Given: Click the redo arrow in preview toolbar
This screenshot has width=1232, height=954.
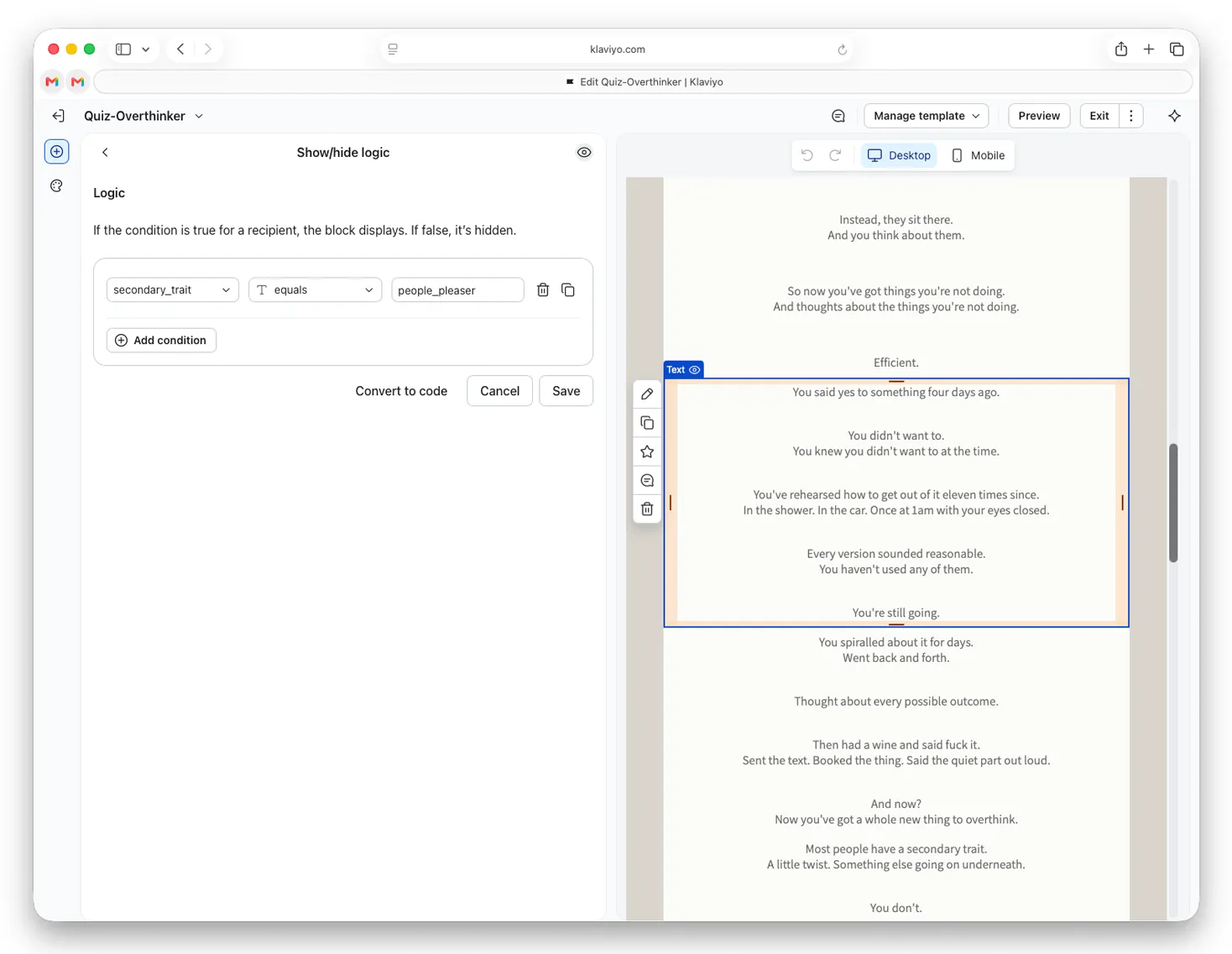Looking at the screenshot, I should coord(835,155).
